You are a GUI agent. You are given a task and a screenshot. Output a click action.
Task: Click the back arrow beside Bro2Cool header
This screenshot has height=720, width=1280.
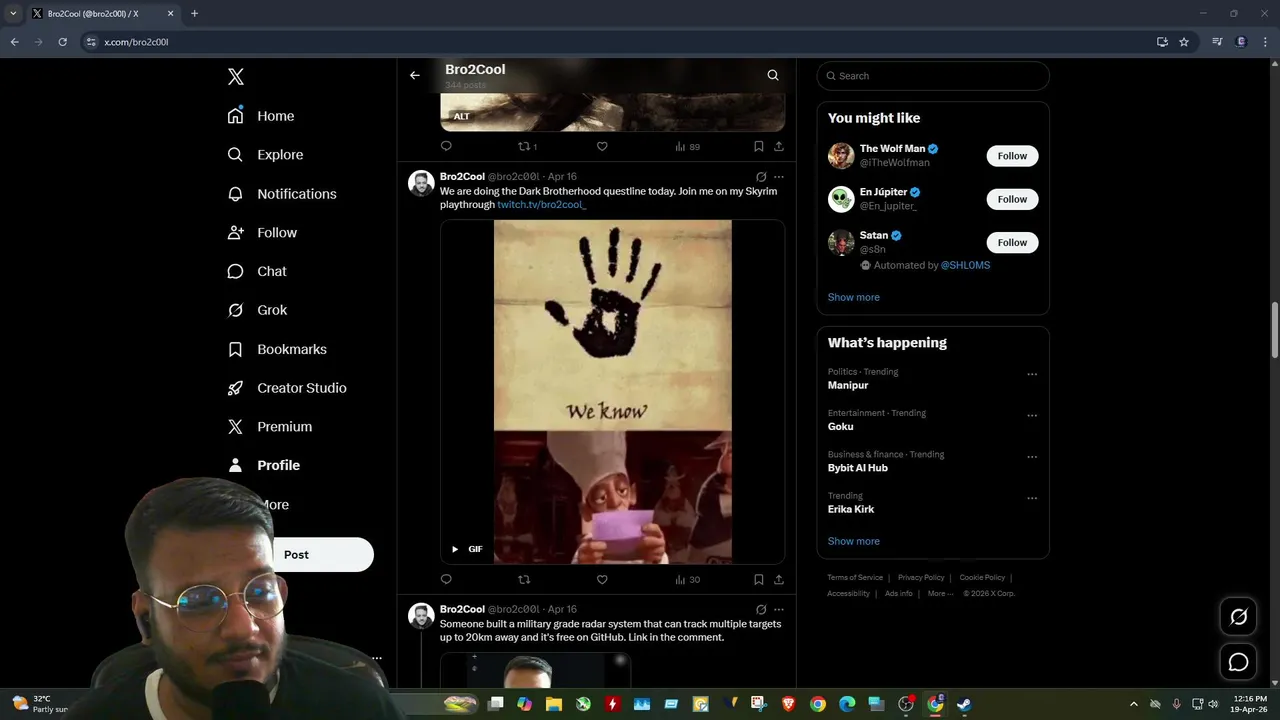click(415, 75)
